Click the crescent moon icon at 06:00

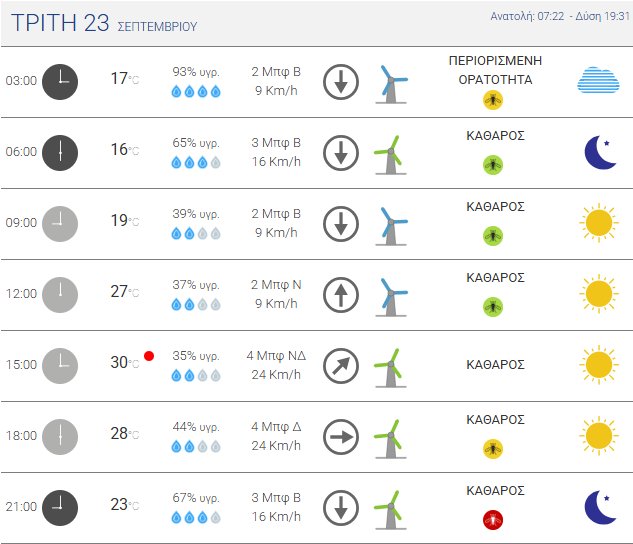pos(599,152)
